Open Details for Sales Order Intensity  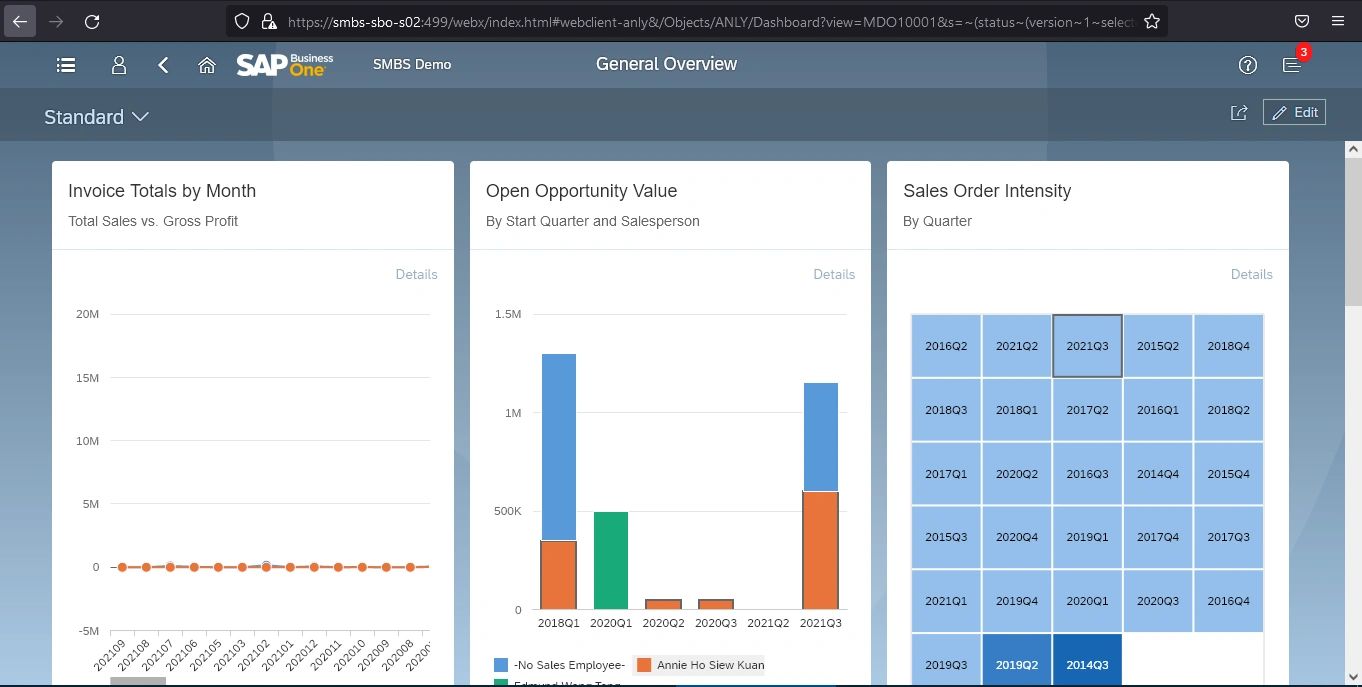pyautogui.click(x=1251, y=274)
